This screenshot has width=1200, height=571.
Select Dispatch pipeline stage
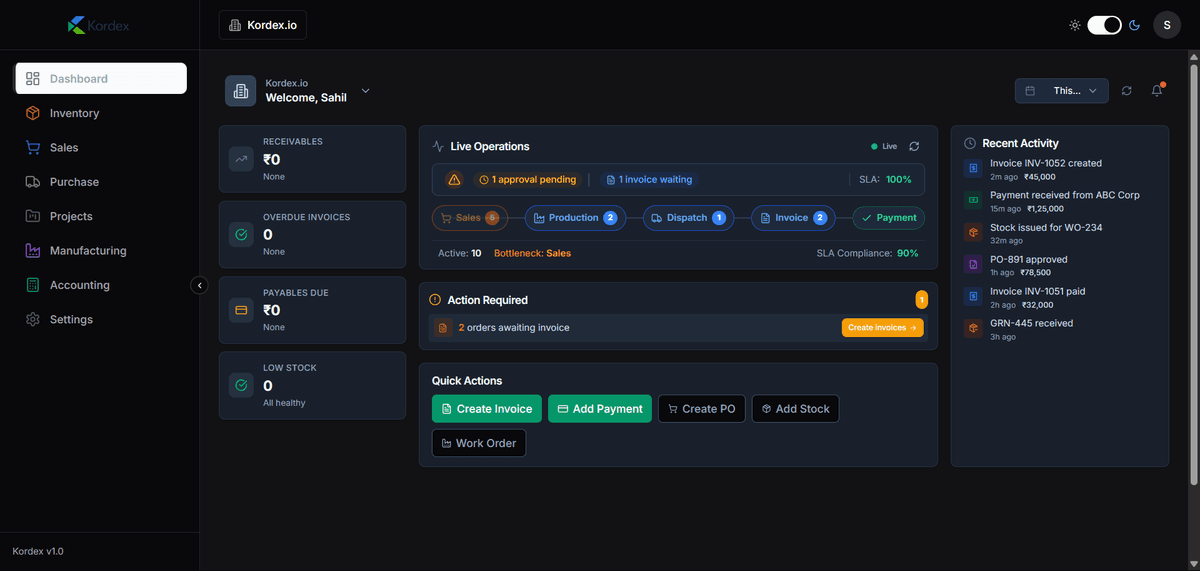point(688,218)
